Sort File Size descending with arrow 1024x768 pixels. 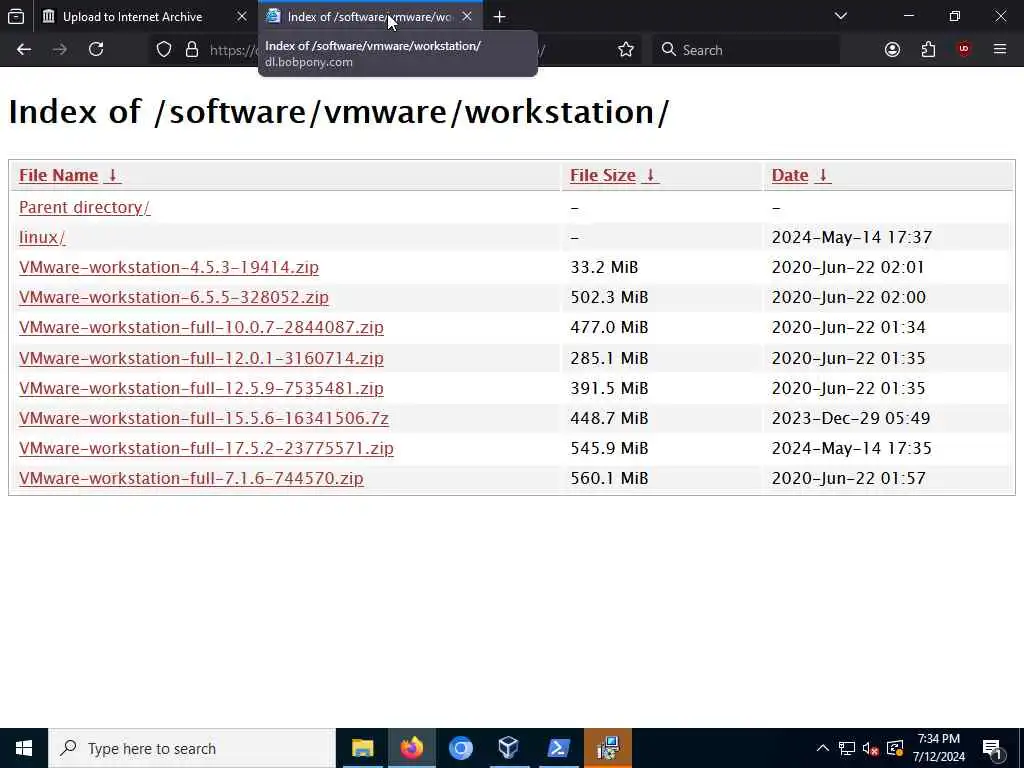650,175
